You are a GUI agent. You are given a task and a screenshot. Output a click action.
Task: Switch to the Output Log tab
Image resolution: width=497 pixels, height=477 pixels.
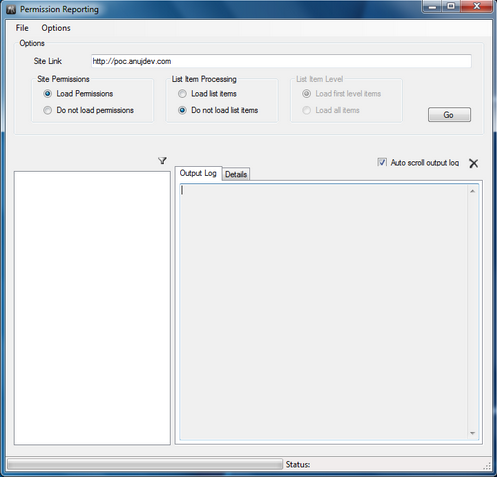click(198, 173)
